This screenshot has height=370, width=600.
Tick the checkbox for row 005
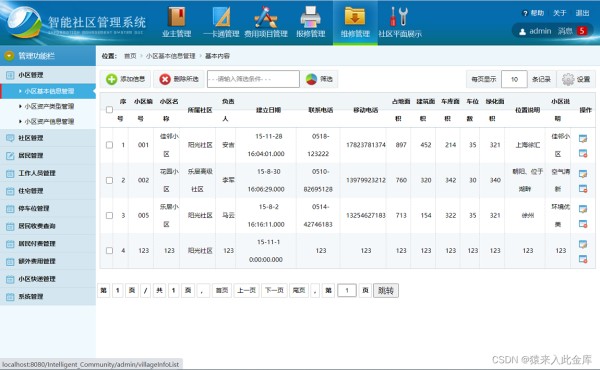pos(109,215)
